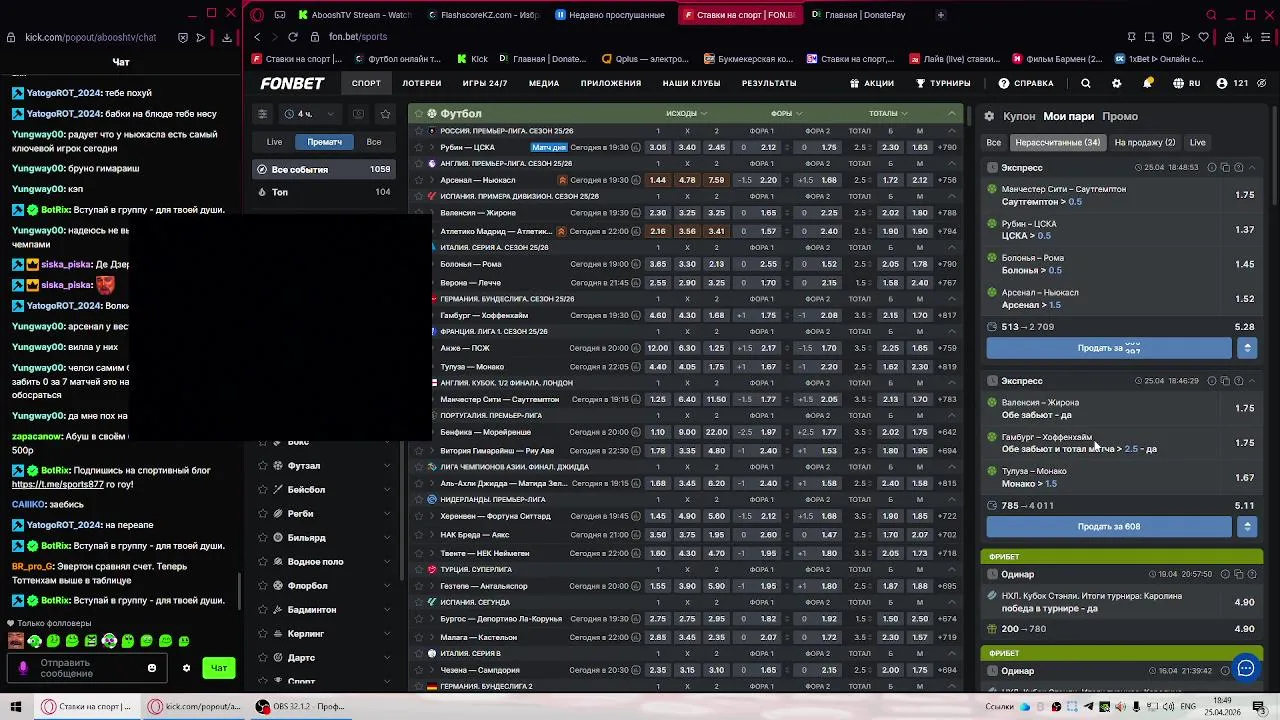Collapse the first Экспресс bet card
1280x720 pixels.
1252,168
